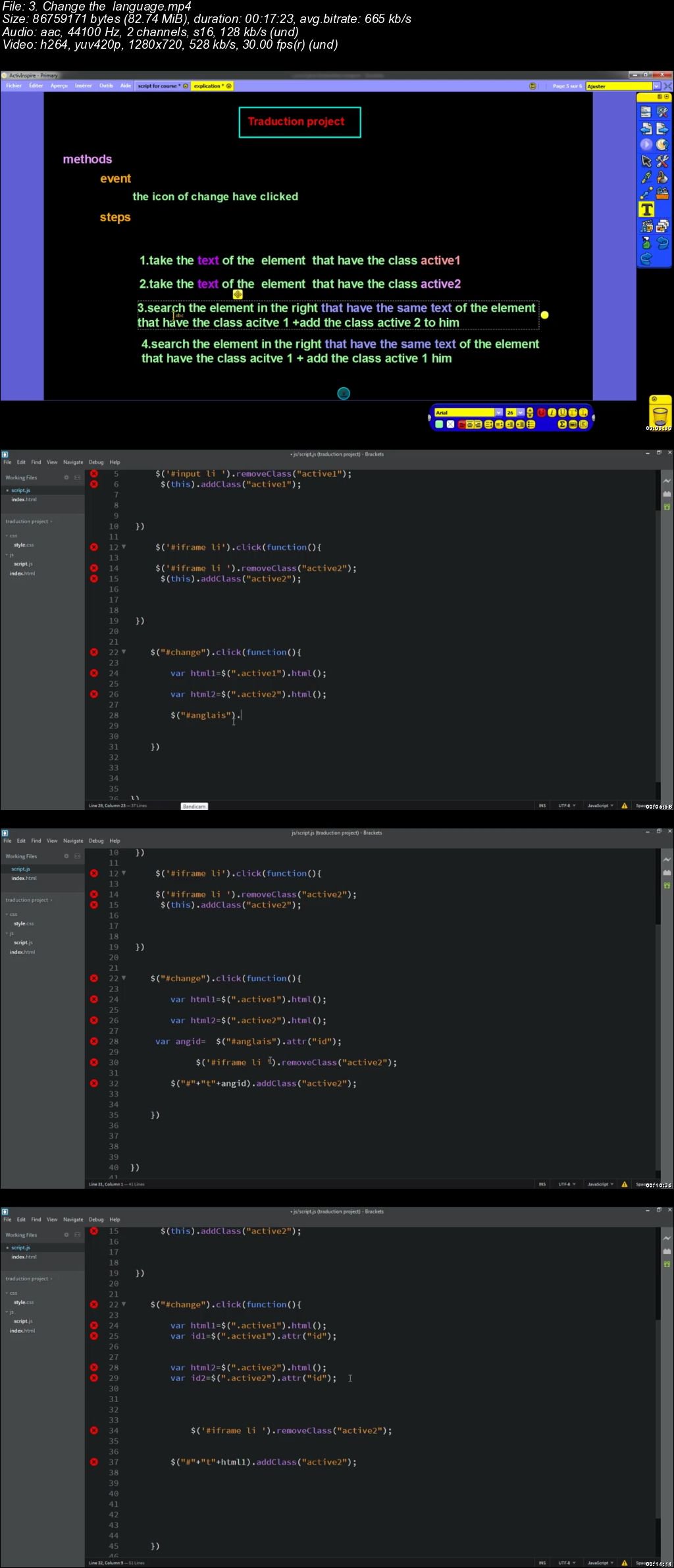Viewport: 674px width, 1568px height.
Task: Open Navigate menu in 00:10:36 Brackets window
Action: (x=73, y=841)
